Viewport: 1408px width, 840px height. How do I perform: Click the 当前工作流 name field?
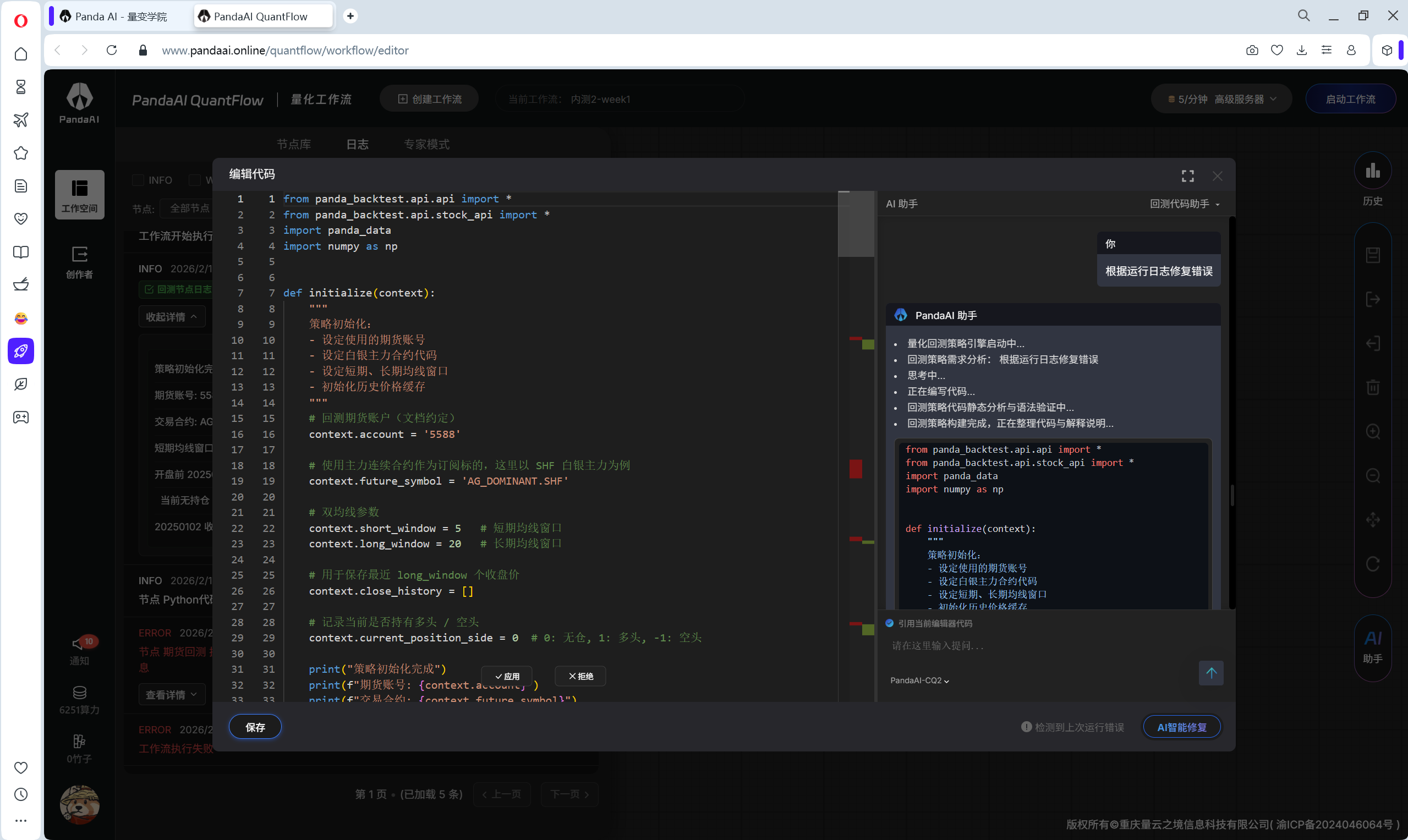point(620,99)
